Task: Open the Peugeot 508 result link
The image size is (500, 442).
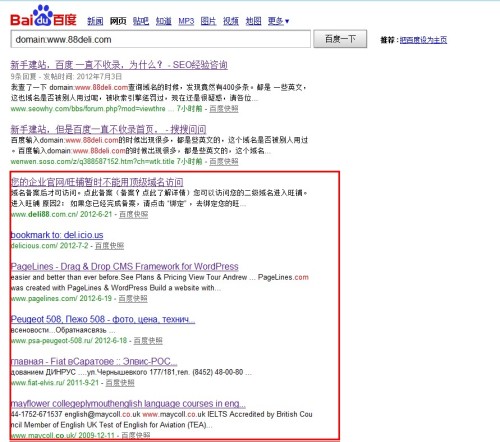Action: (103, 319)
